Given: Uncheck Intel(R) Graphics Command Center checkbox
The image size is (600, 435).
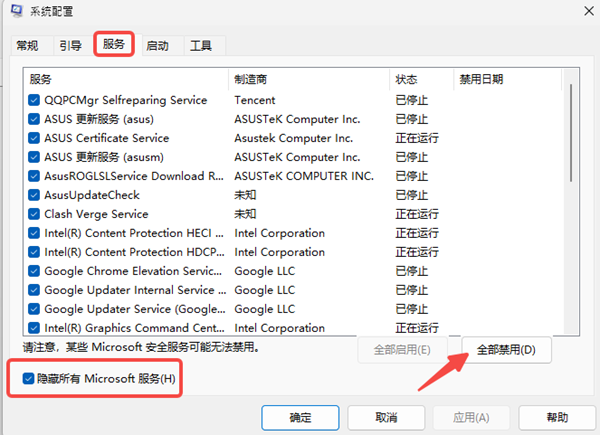Looking at the screenshot, I should pos(34,328).
